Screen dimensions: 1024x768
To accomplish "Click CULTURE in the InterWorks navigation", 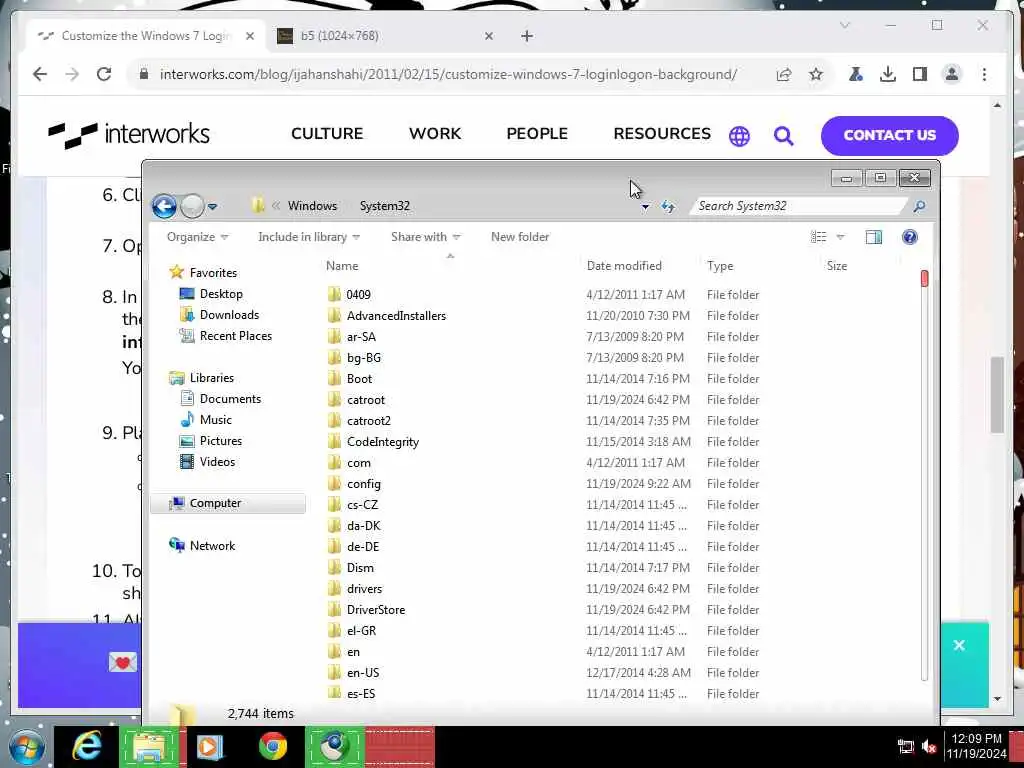I will 327,134.
